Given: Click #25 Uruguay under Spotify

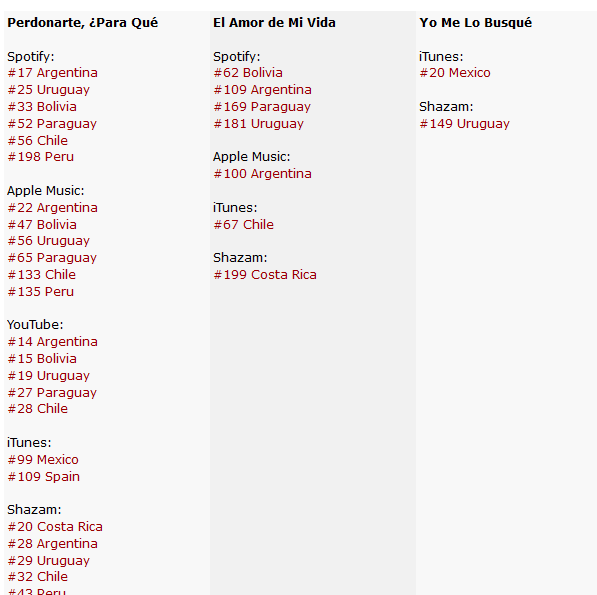Looking at the screenshot, I should point(49,90).
